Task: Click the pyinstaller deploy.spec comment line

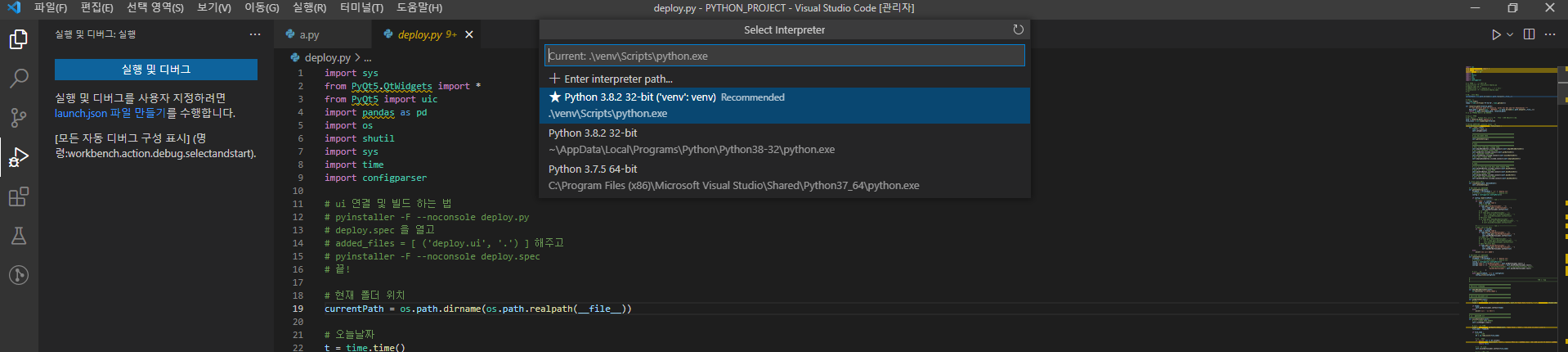Action: [432, 256]
